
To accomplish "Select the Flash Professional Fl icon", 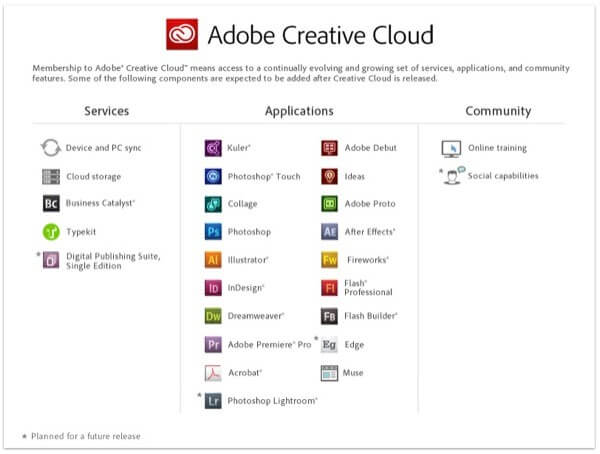I will (329, 288).
